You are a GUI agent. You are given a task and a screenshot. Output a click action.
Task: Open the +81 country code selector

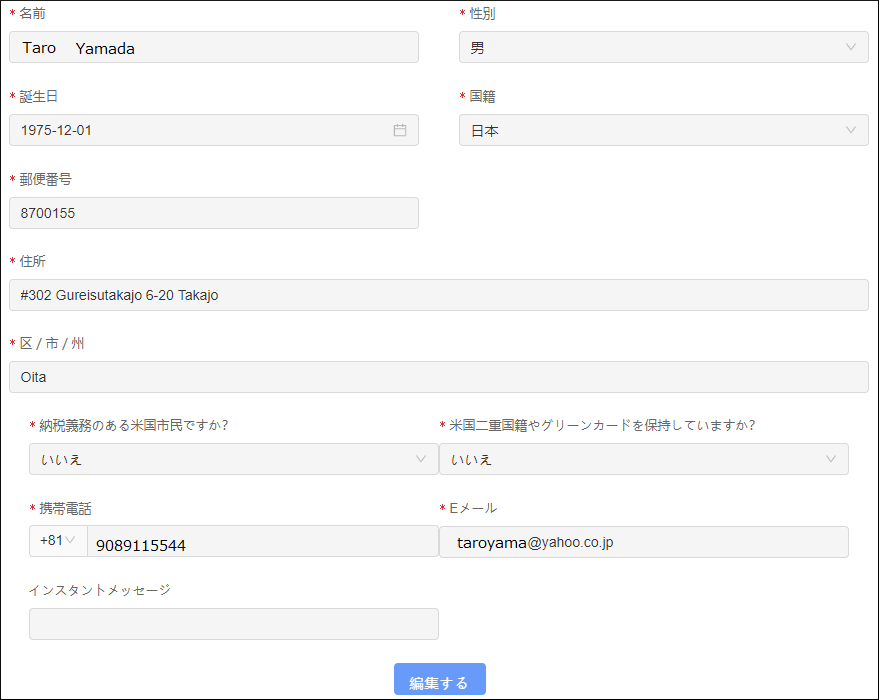click(58, 541)
